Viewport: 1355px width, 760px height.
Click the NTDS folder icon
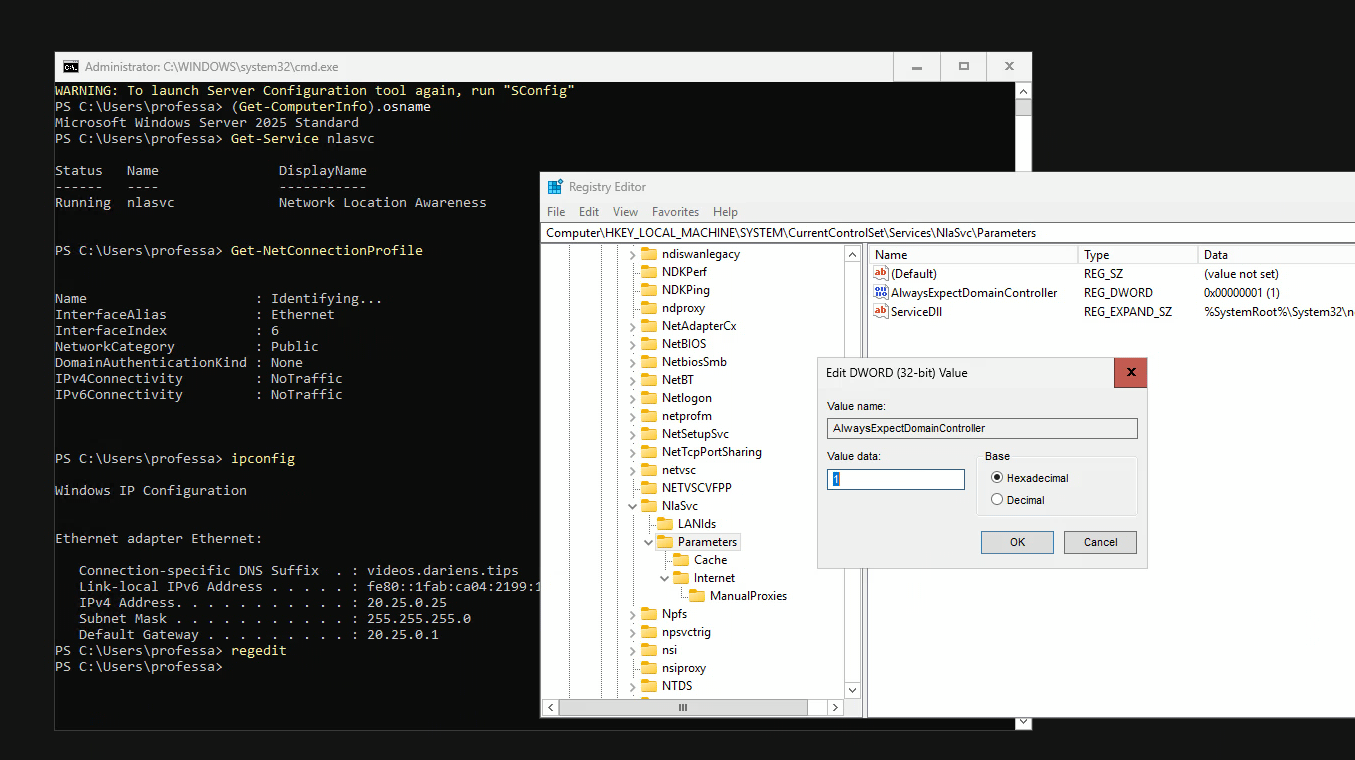click(649, 686)
